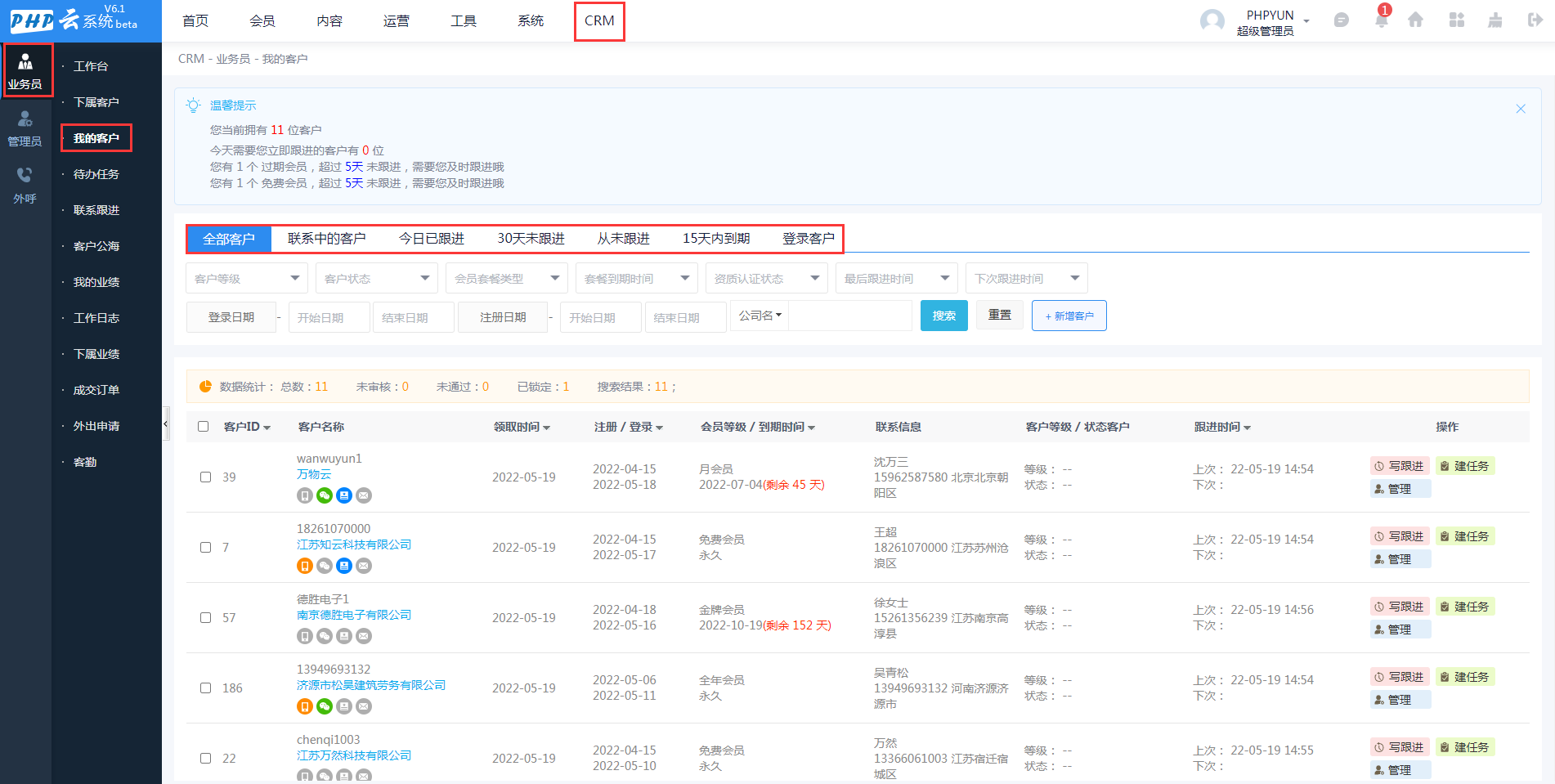Viewport: 1555px width, 784px height.
Task: Check the row for customer ID 22
Action: coord(205,759)
